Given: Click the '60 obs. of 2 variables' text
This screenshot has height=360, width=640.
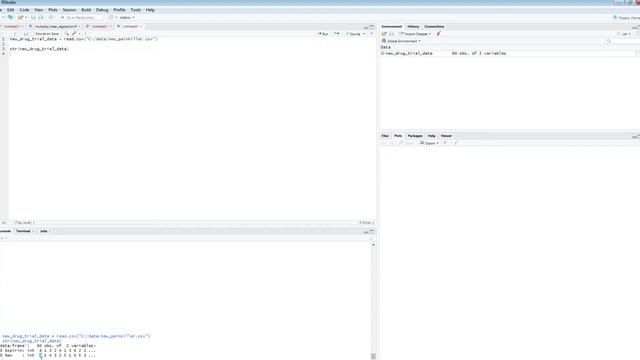Looking at the screenshot, I should tap(479, 53).
